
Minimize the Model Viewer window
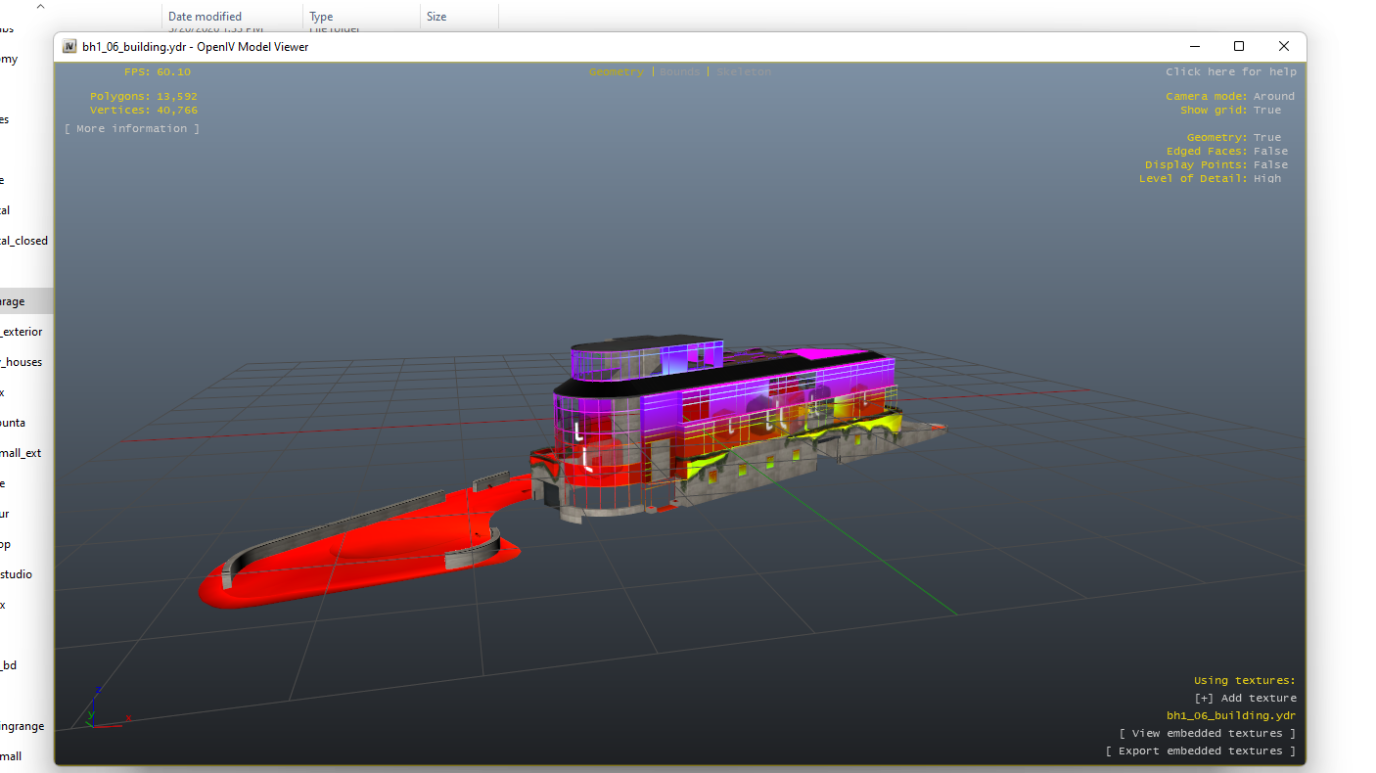click(x=1194, y=47)
